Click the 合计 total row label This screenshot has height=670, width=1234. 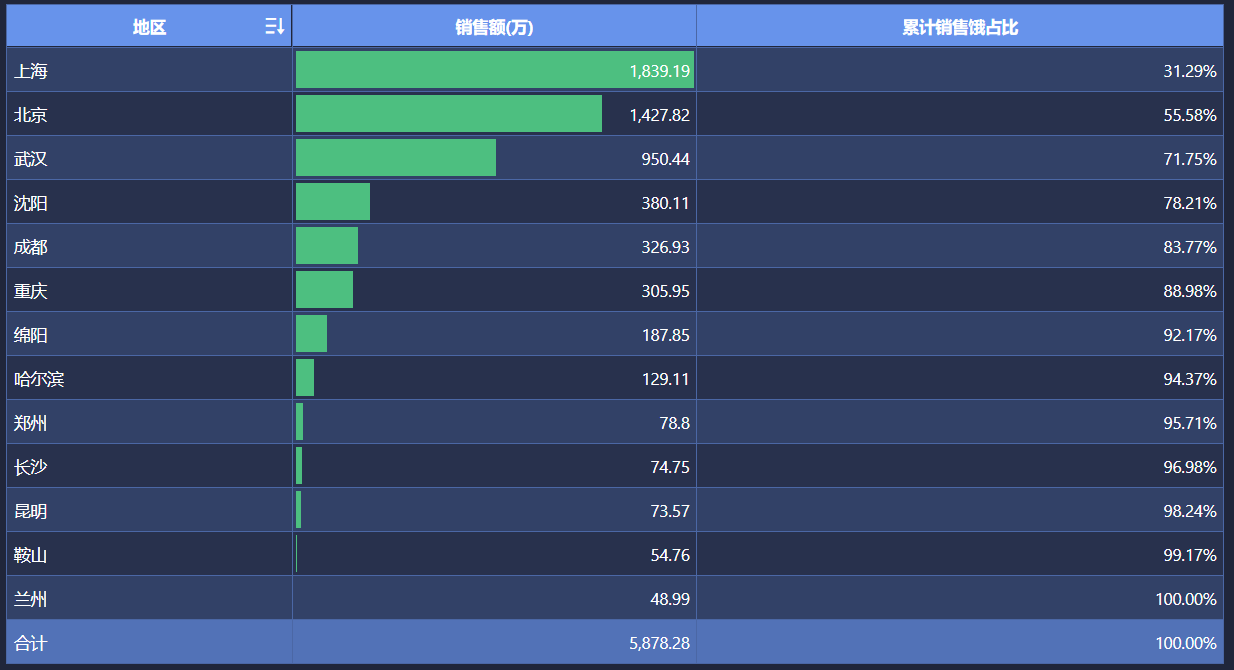coord(31,643)
